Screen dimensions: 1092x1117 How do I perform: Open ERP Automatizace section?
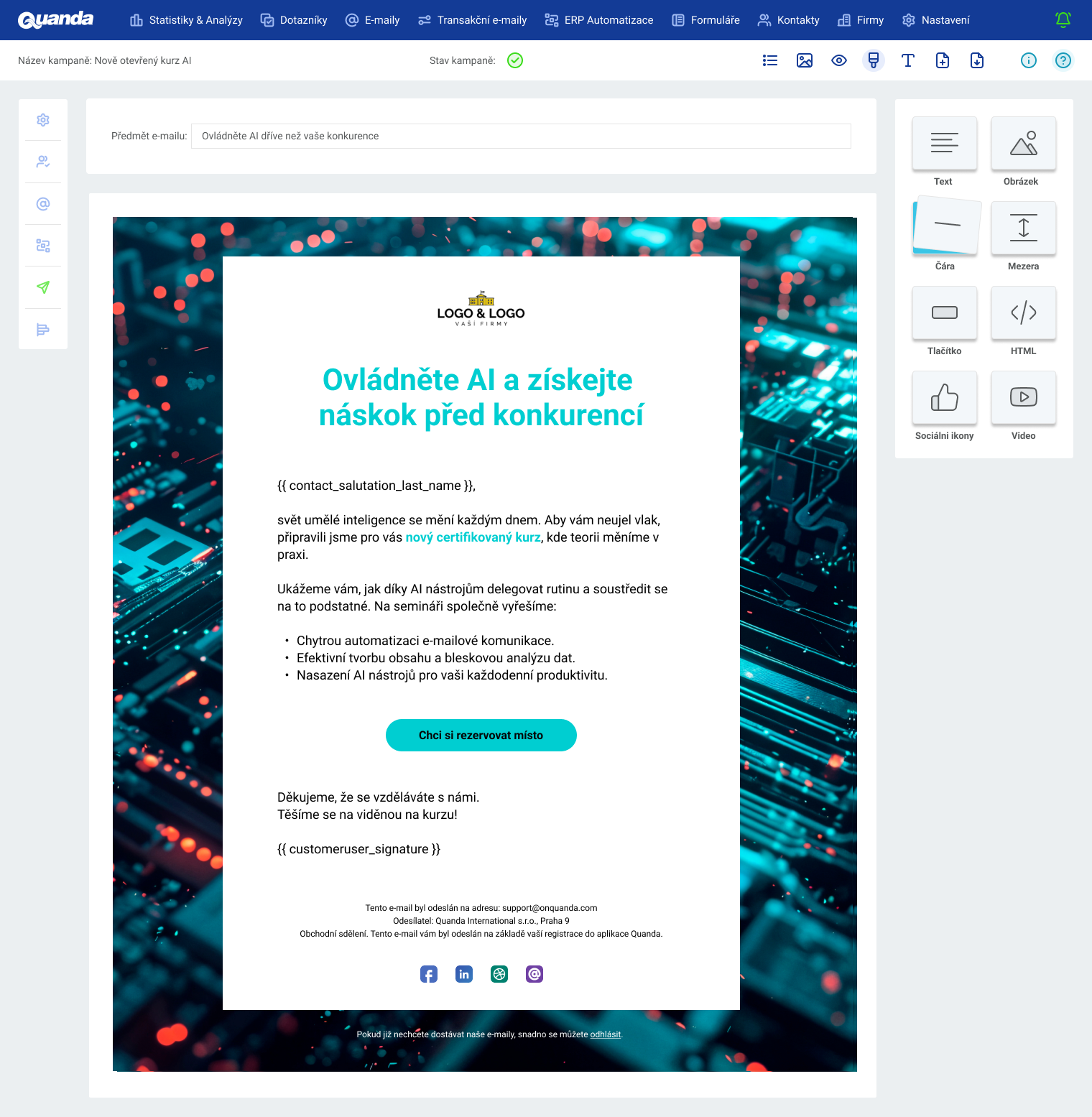point(599,20)
